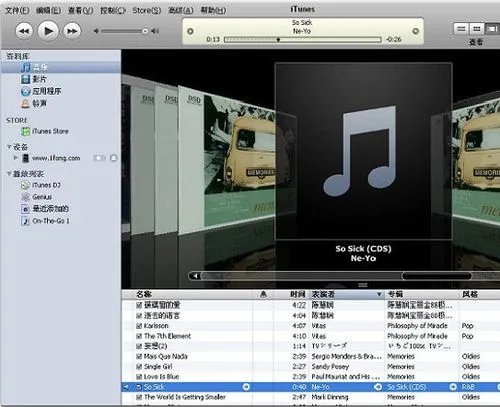Click the device battery indicator icon
This screenshot has width=500, height=407.
pyautogui.click(x=99, y=158)
